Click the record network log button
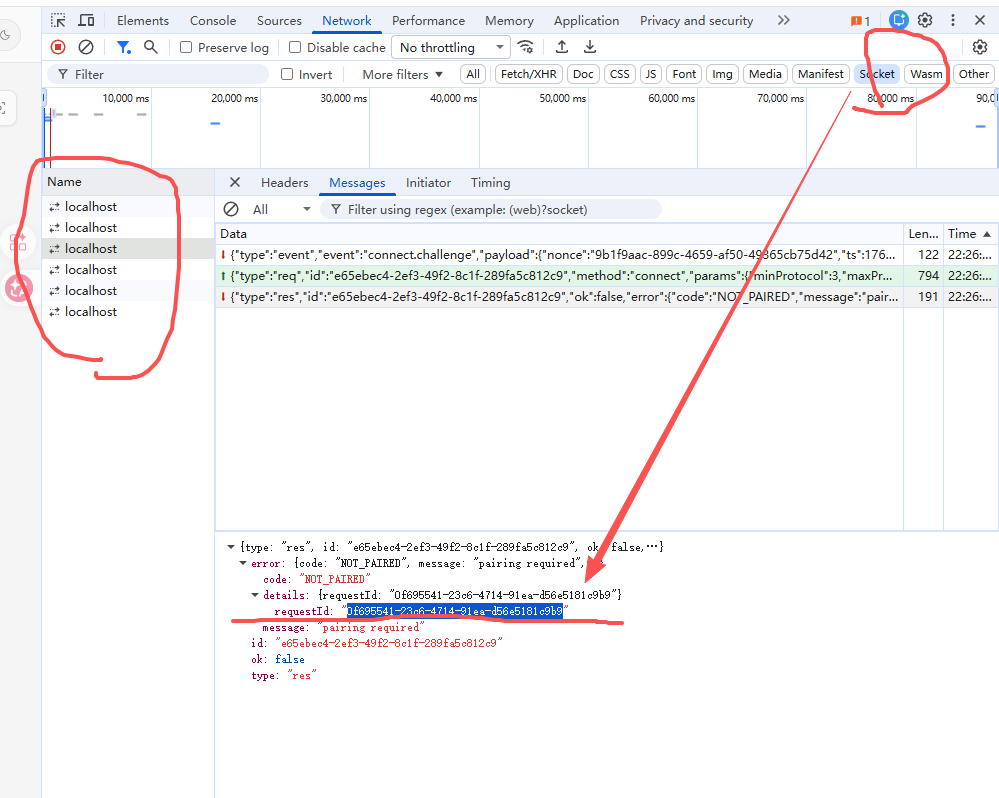This screenshot has width=999, height=798. coord(58,47)
